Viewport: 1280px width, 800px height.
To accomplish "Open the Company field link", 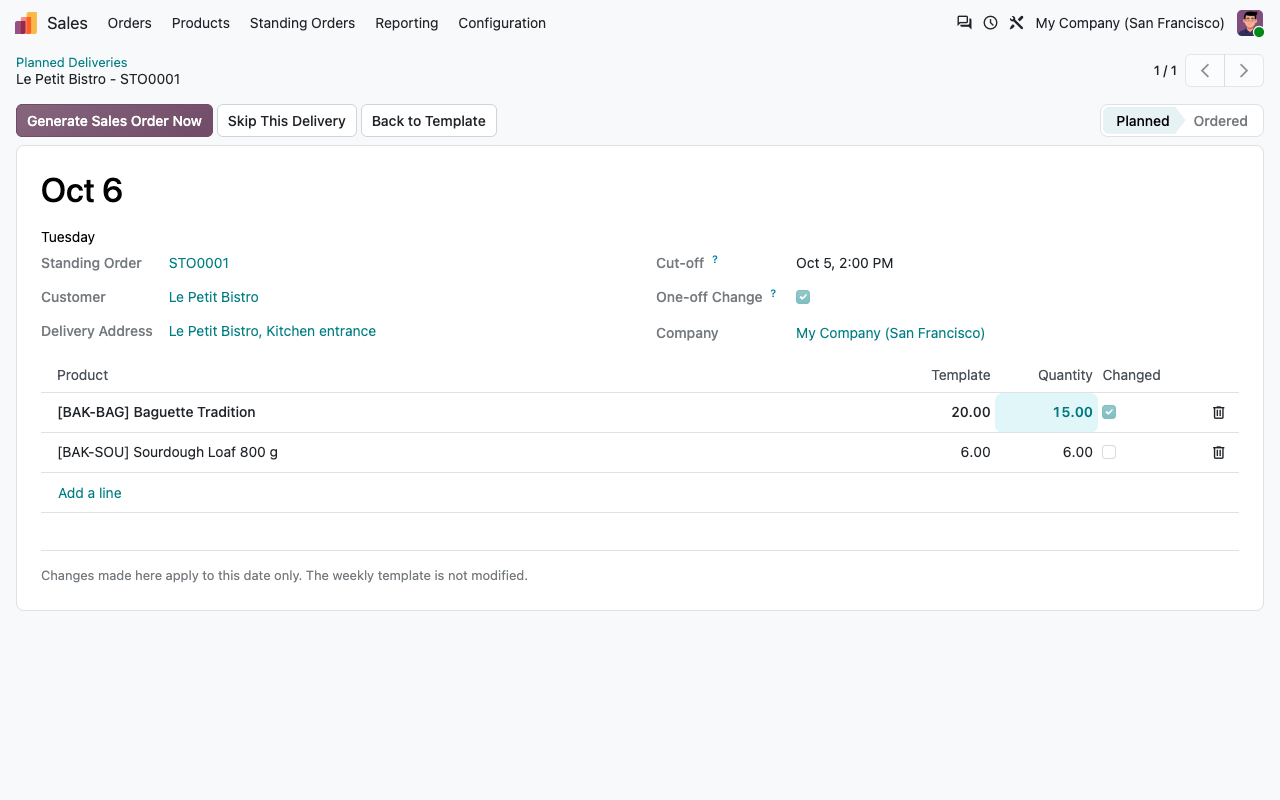I will [x=890, y=333].
